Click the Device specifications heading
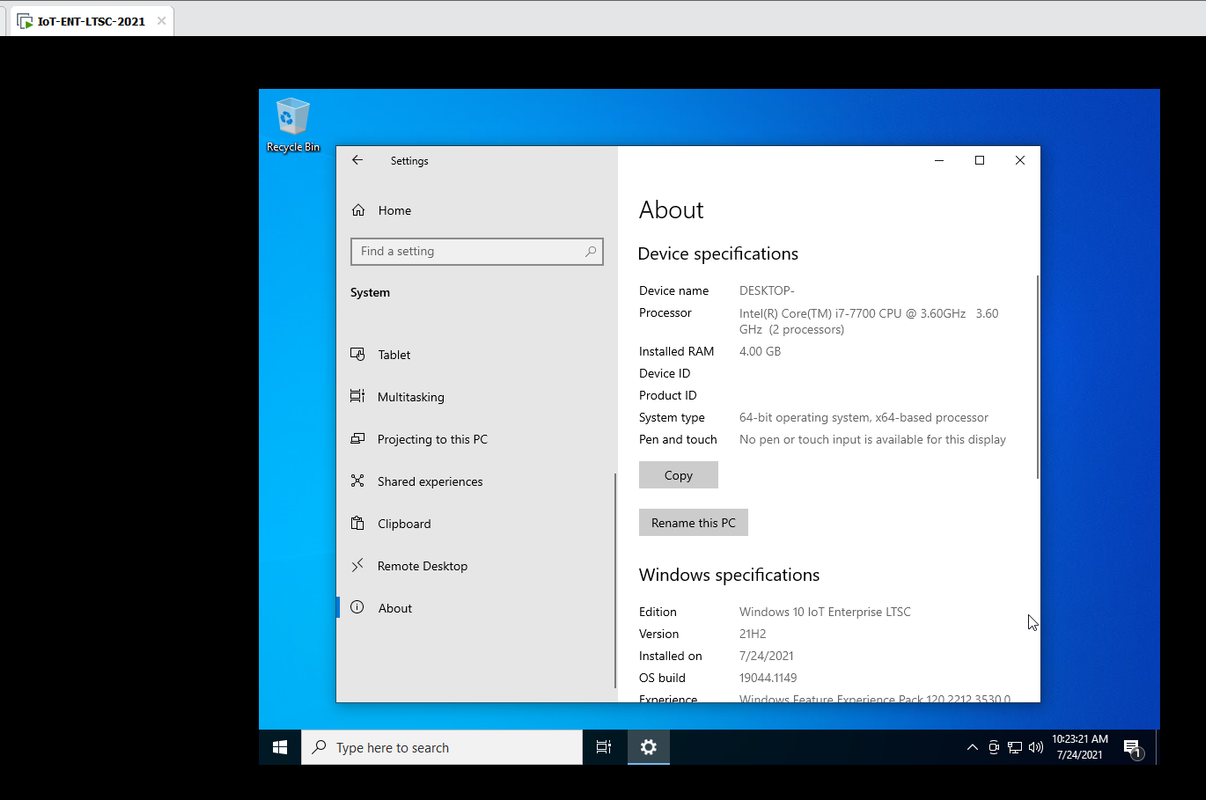The image size is (1206, 800). (718, 254)
